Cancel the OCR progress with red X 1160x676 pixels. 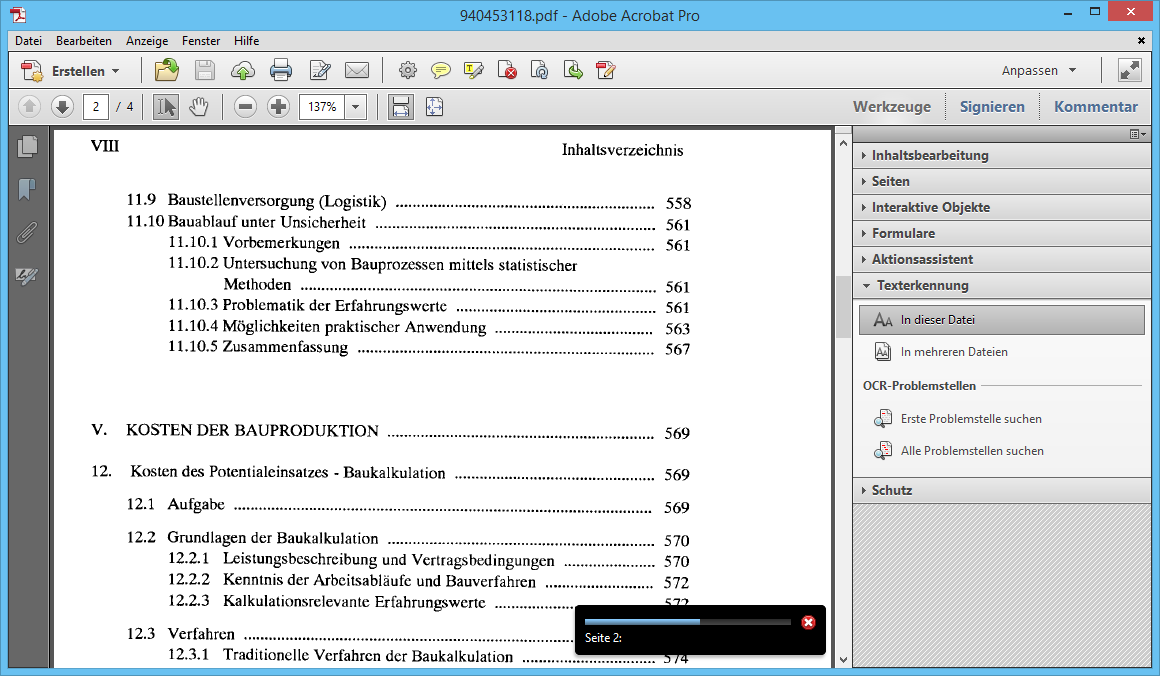coord(808,622)
